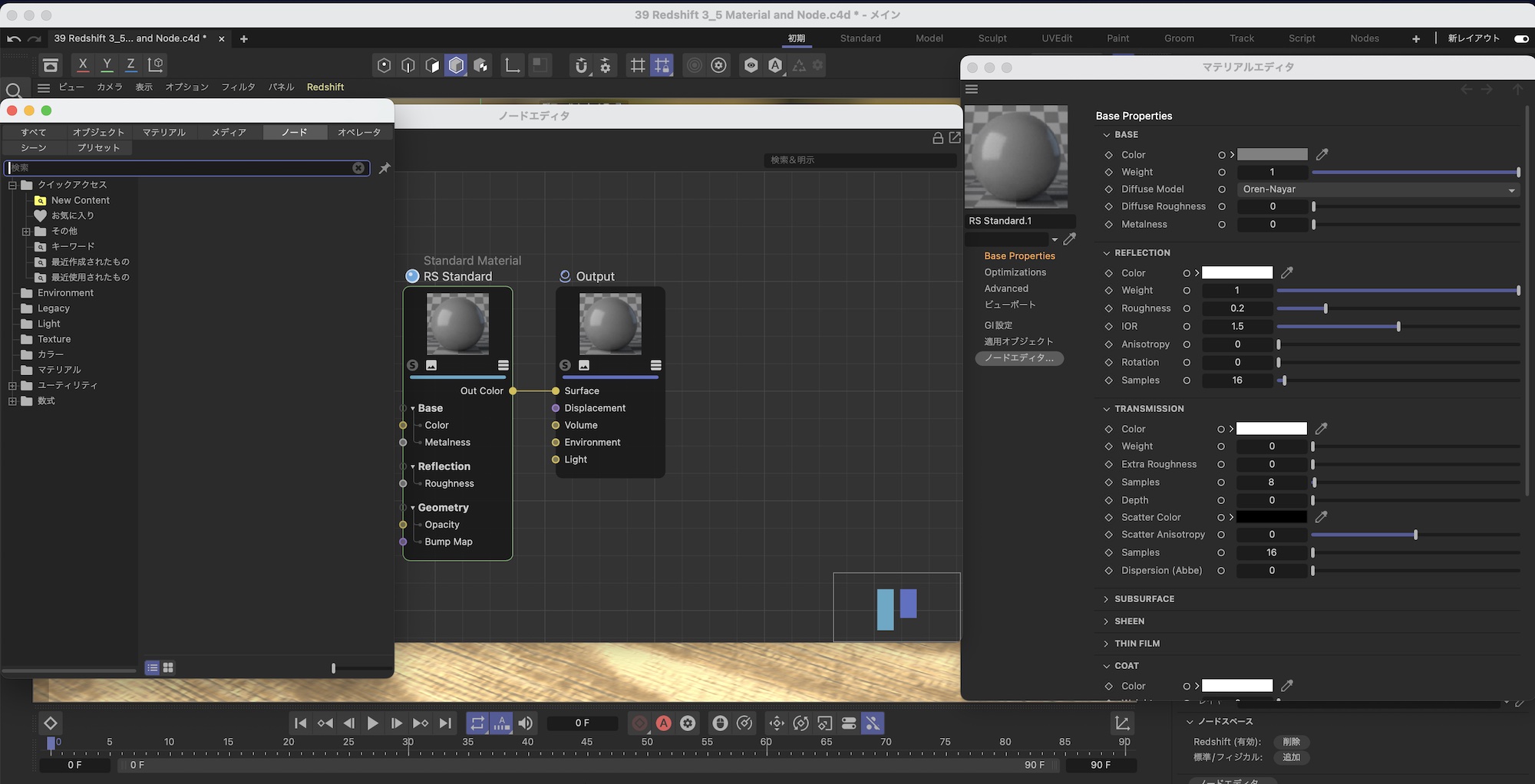Click the ノードエディタ... button
Image resolution: width=1535 pixels, height=784 pixels.
tap(1018, 358)
